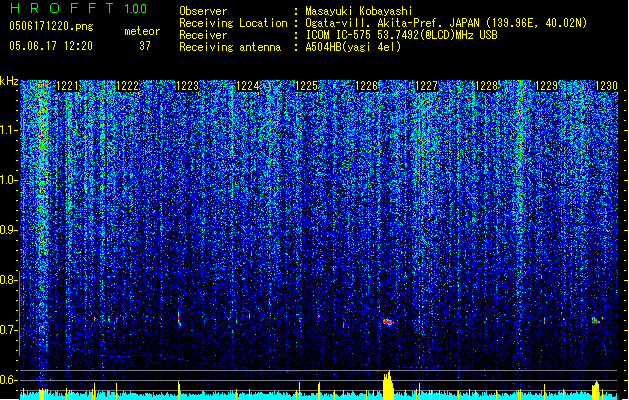
Task: Click the antenna text A504HB(yagi 4el)
Action: click(353, 47)
